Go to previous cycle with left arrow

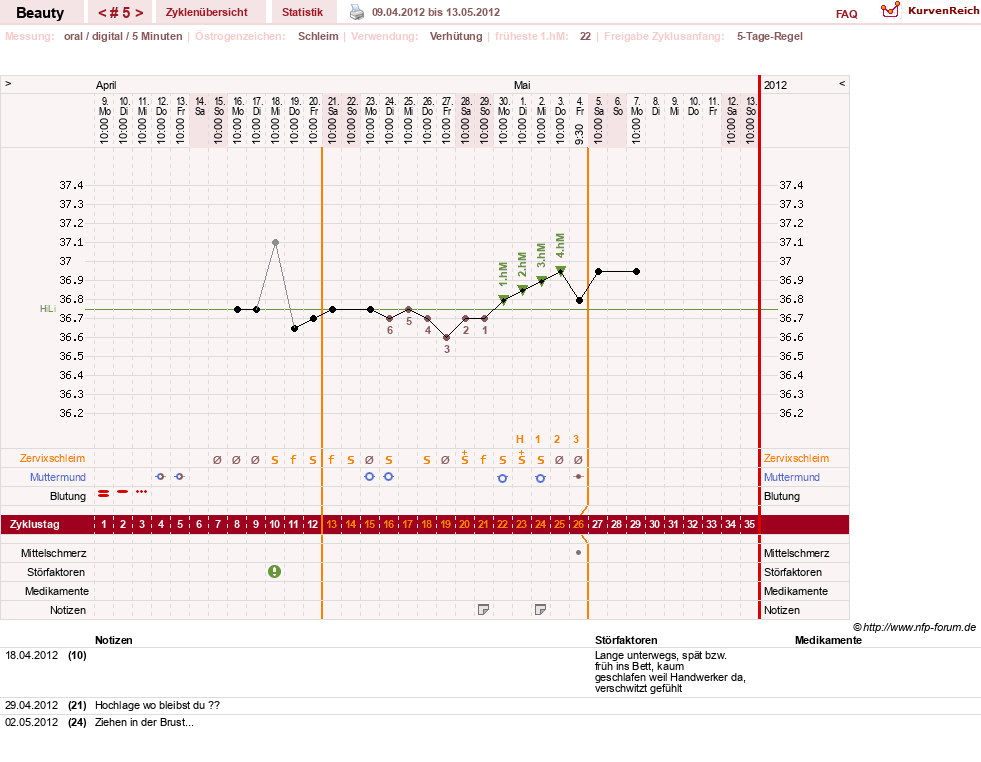[x=101, y=13]
